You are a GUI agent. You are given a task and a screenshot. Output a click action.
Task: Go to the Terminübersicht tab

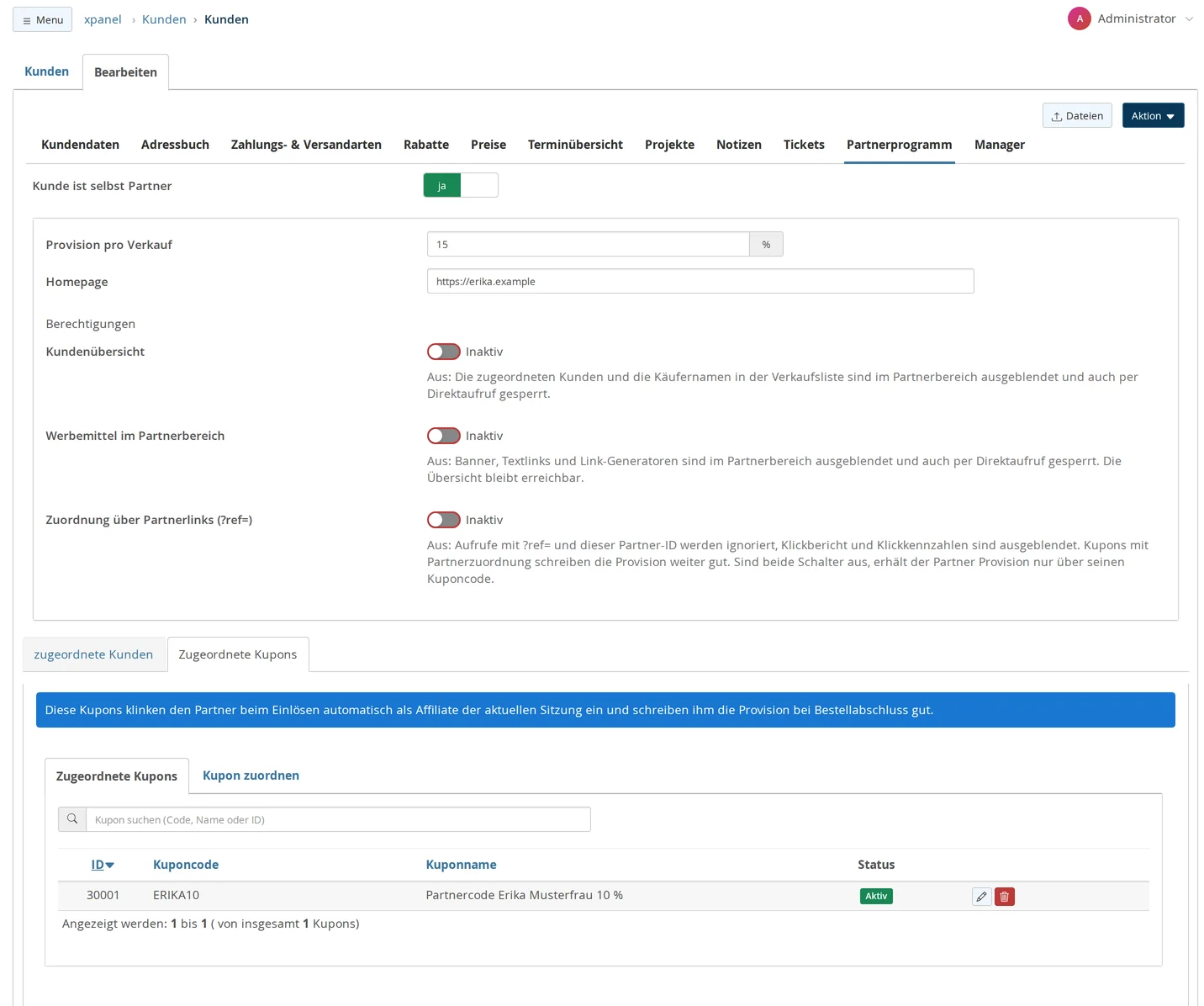pos(575,145)
